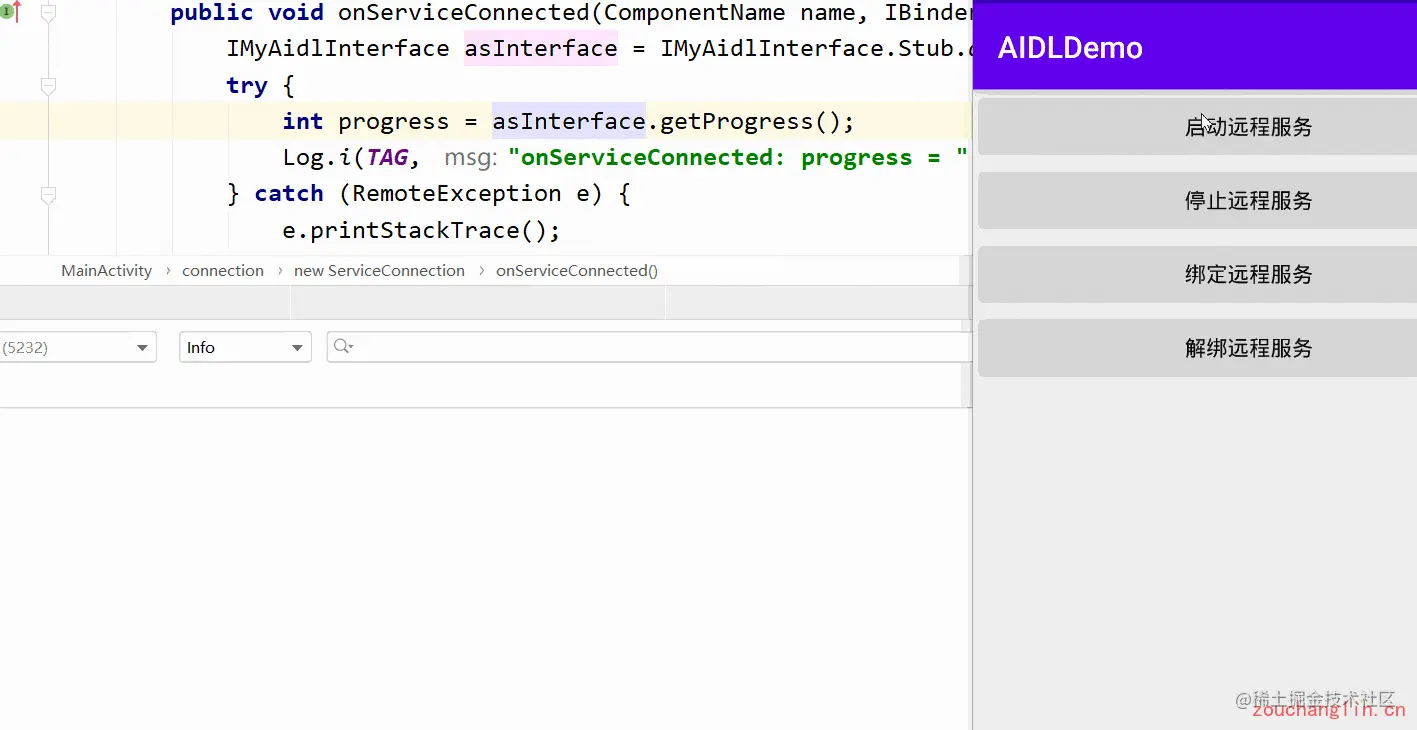Select new ServiceConnection breadcrumb item

coord(379,271)
